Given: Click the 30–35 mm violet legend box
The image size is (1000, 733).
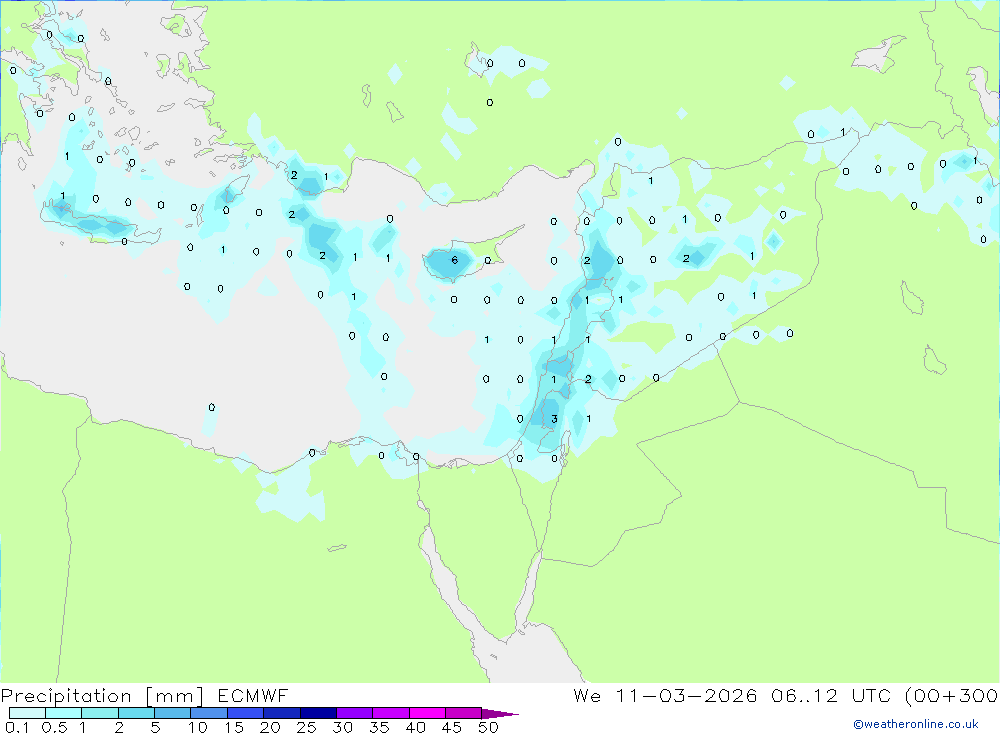Looking at the screenshot, I should coord(355,713).
